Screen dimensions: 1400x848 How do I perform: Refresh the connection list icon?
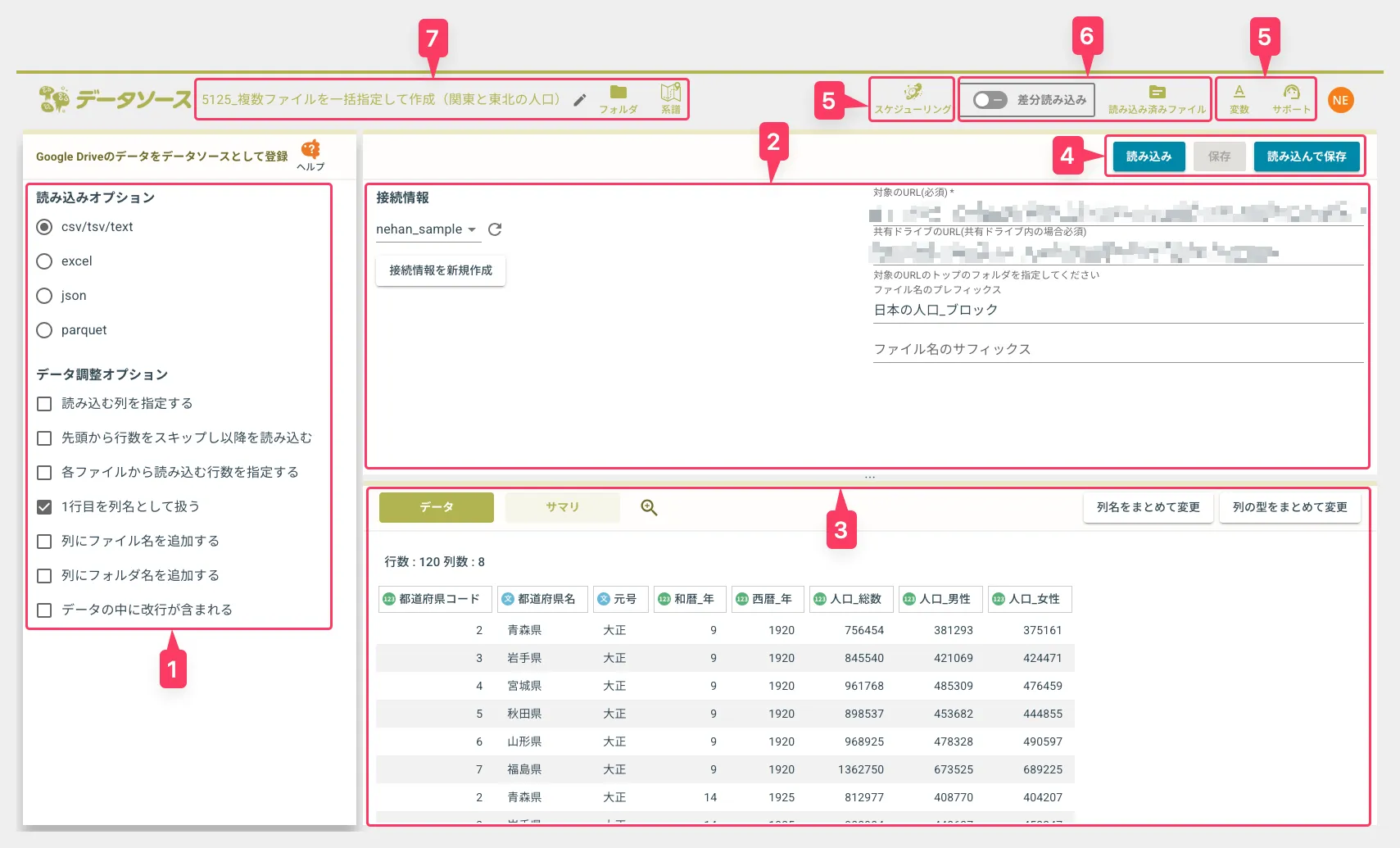click(495, 229)
